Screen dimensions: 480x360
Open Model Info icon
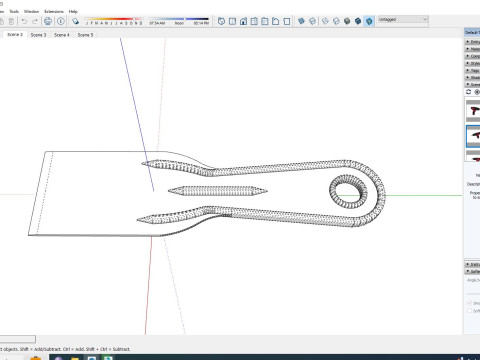coord(61,21)
